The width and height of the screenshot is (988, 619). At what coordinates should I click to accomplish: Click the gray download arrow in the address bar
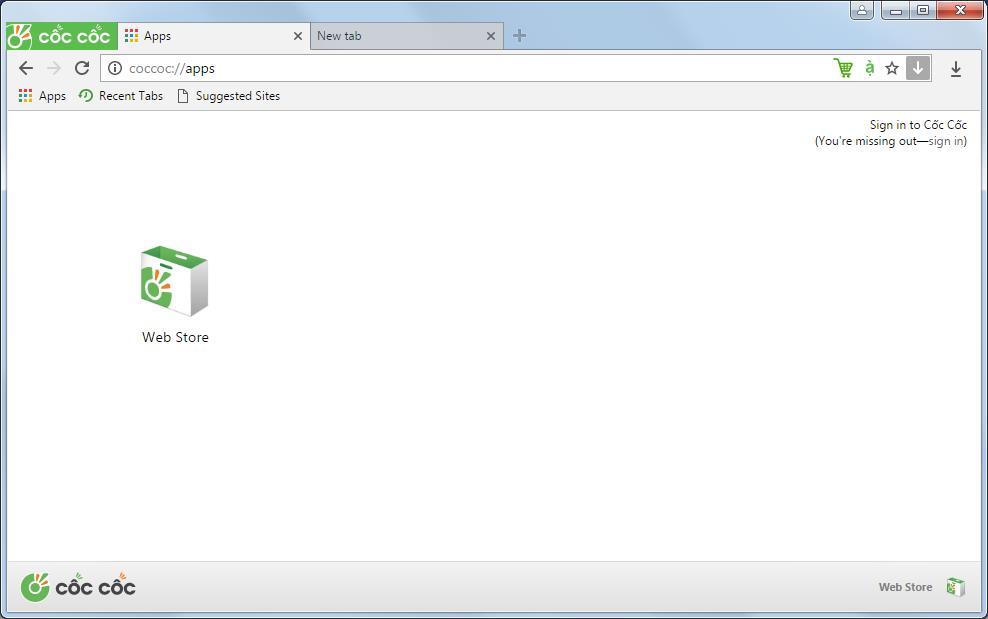point(918,68)
